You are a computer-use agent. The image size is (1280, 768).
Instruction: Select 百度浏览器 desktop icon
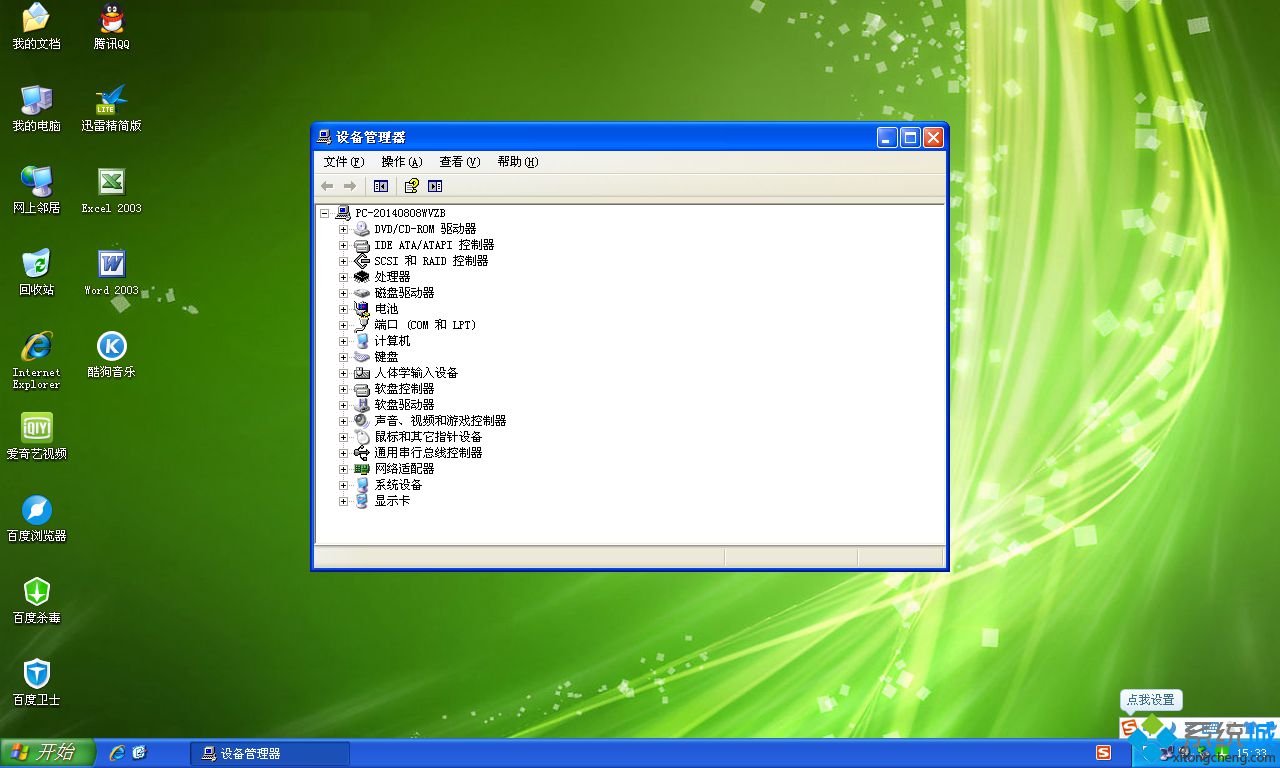[36, 518]
